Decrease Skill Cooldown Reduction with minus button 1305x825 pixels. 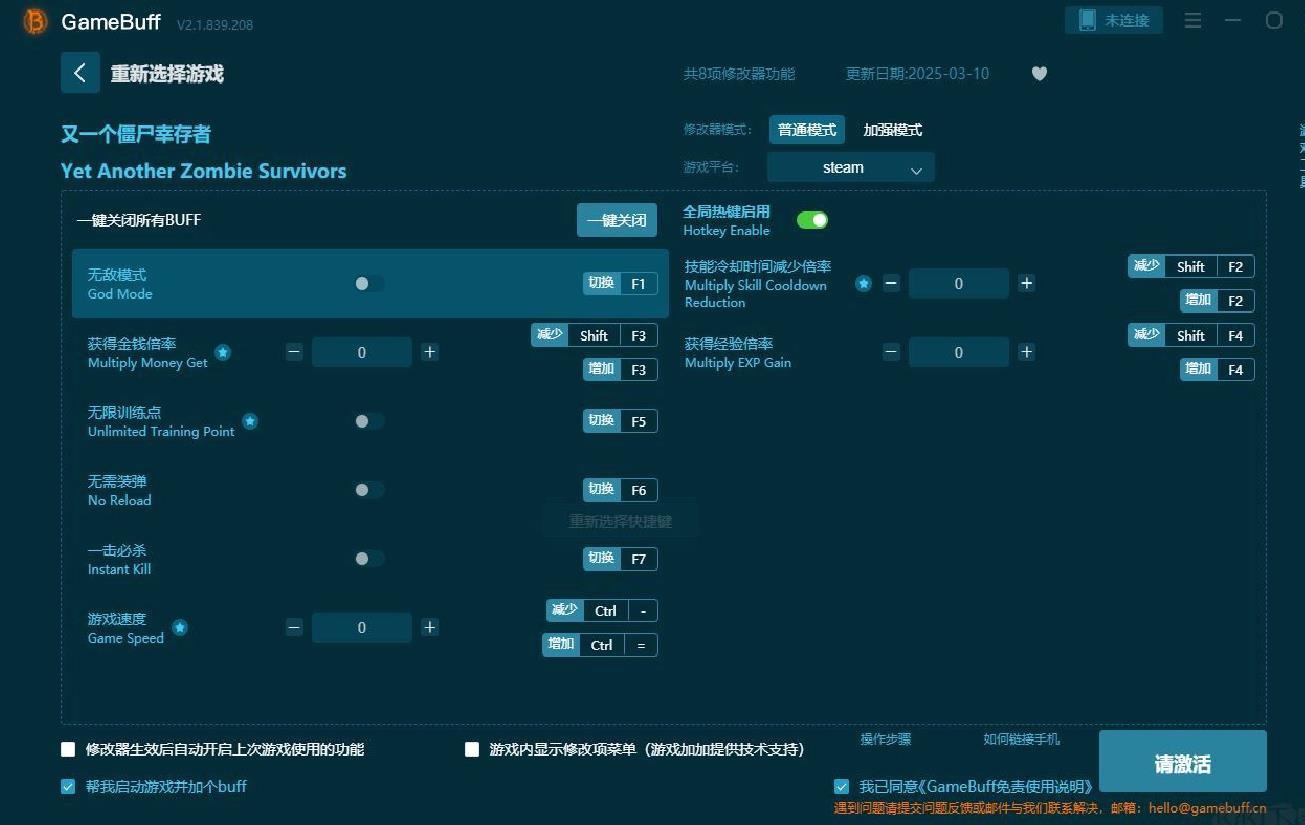tap(891, 283)
